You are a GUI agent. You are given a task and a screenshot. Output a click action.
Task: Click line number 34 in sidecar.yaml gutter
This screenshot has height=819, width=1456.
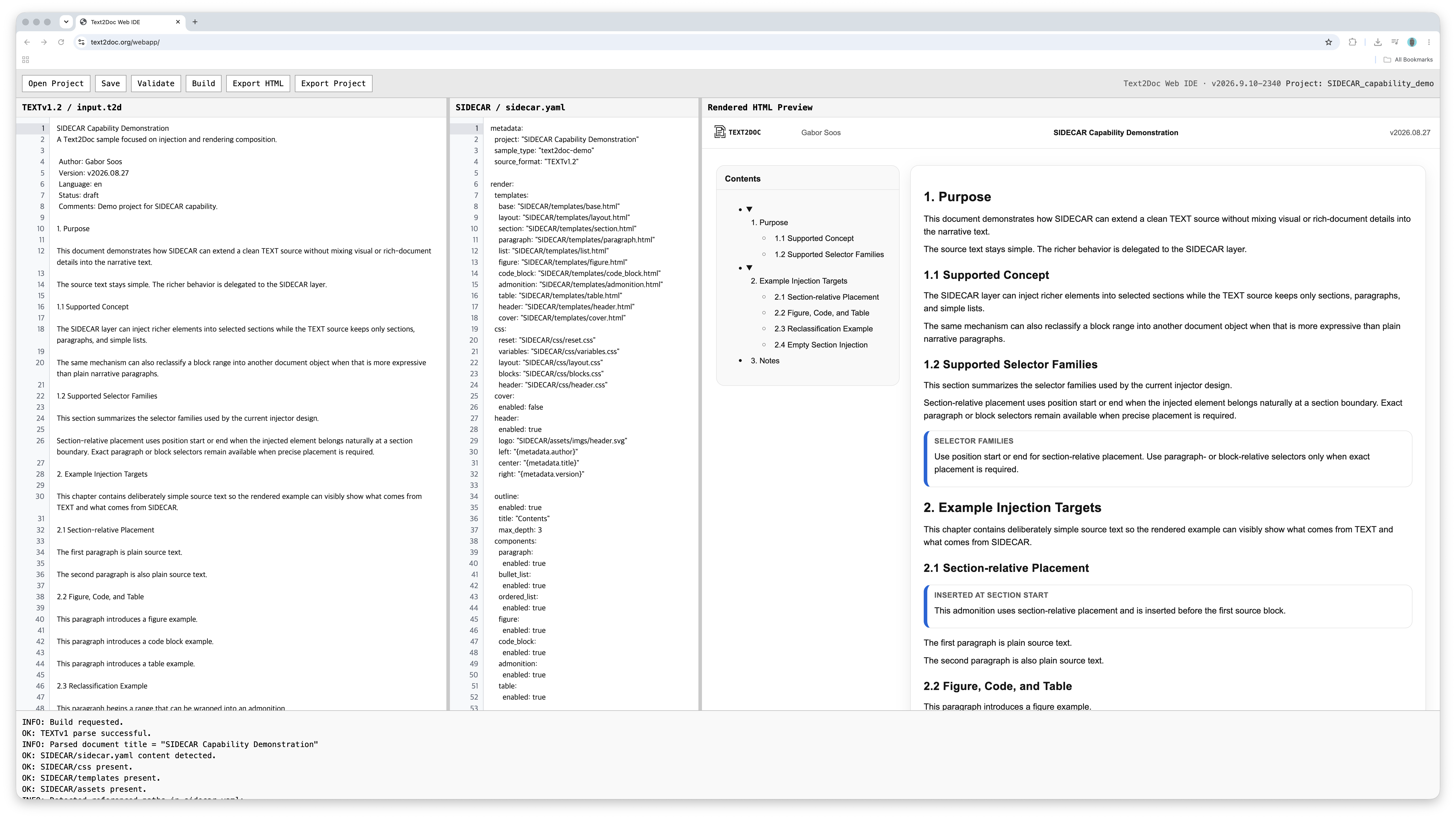tap(474, 496)
